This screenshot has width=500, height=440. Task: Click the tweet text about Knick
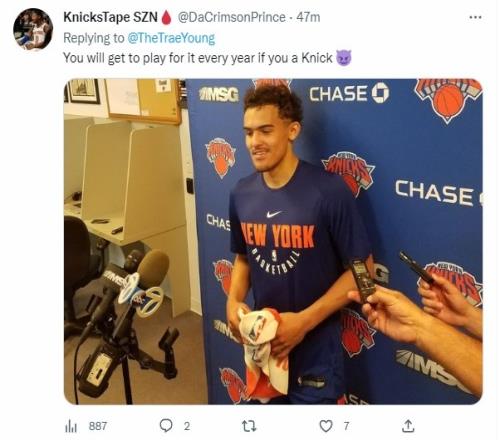click(x=198, y=58)
